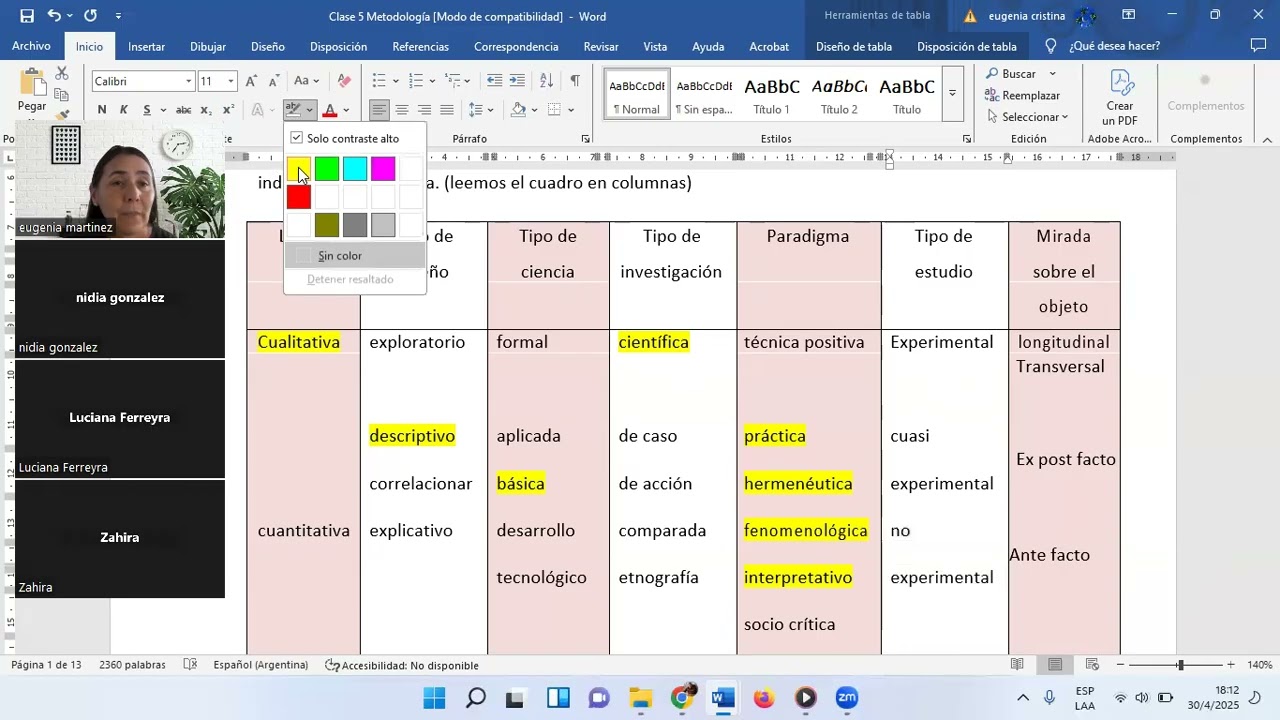
Task: Open Firefox from the Windows taskbar
Action: point(764,698)
